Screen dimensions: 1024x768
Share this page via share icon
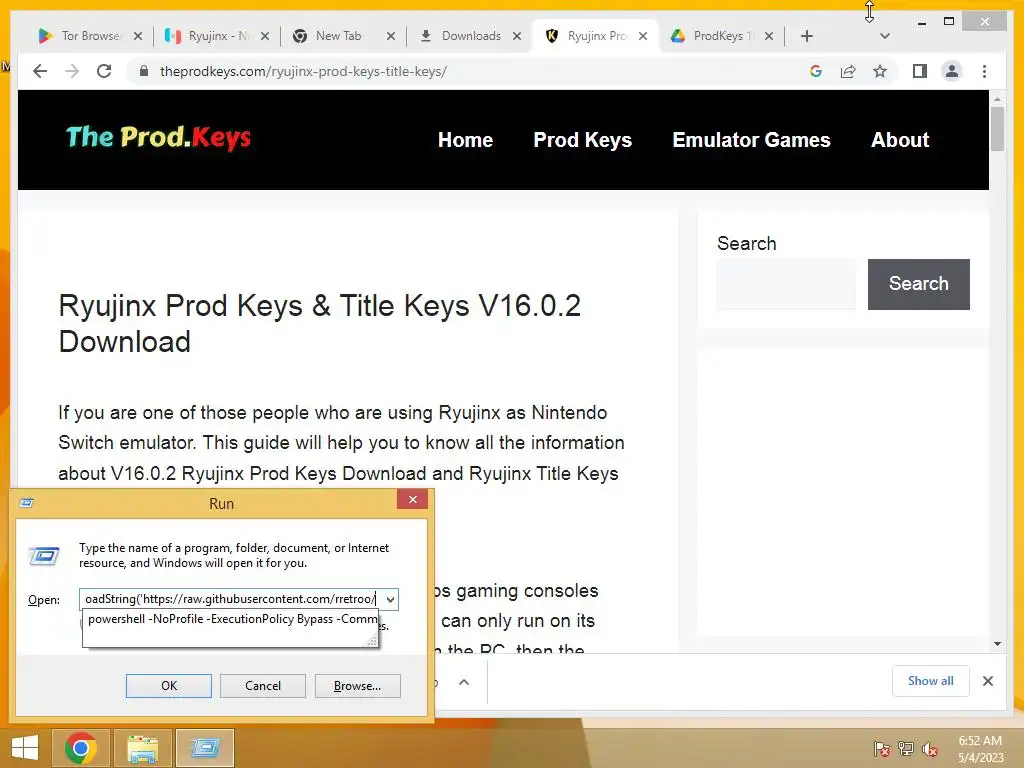[x=848, y=71]
